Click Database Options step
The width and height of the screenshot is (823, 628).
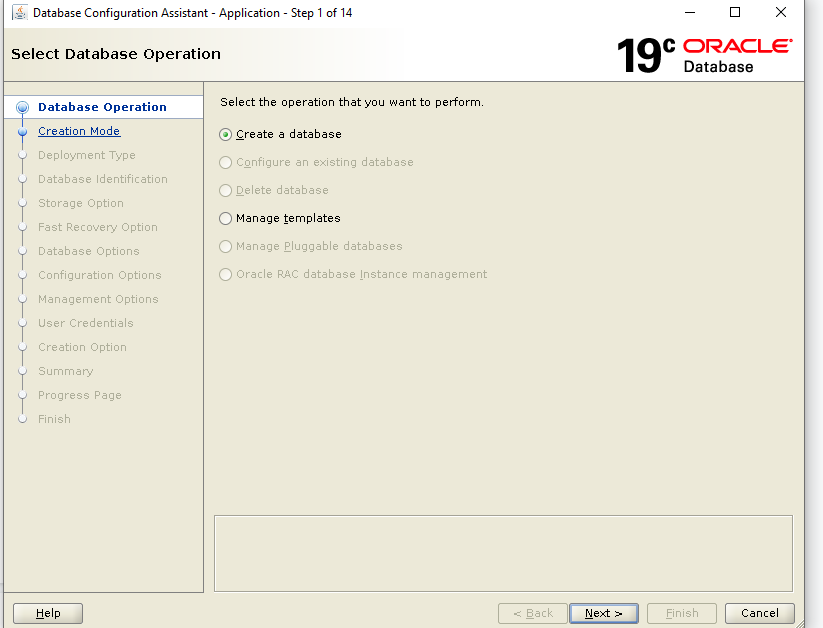(89, 251)
